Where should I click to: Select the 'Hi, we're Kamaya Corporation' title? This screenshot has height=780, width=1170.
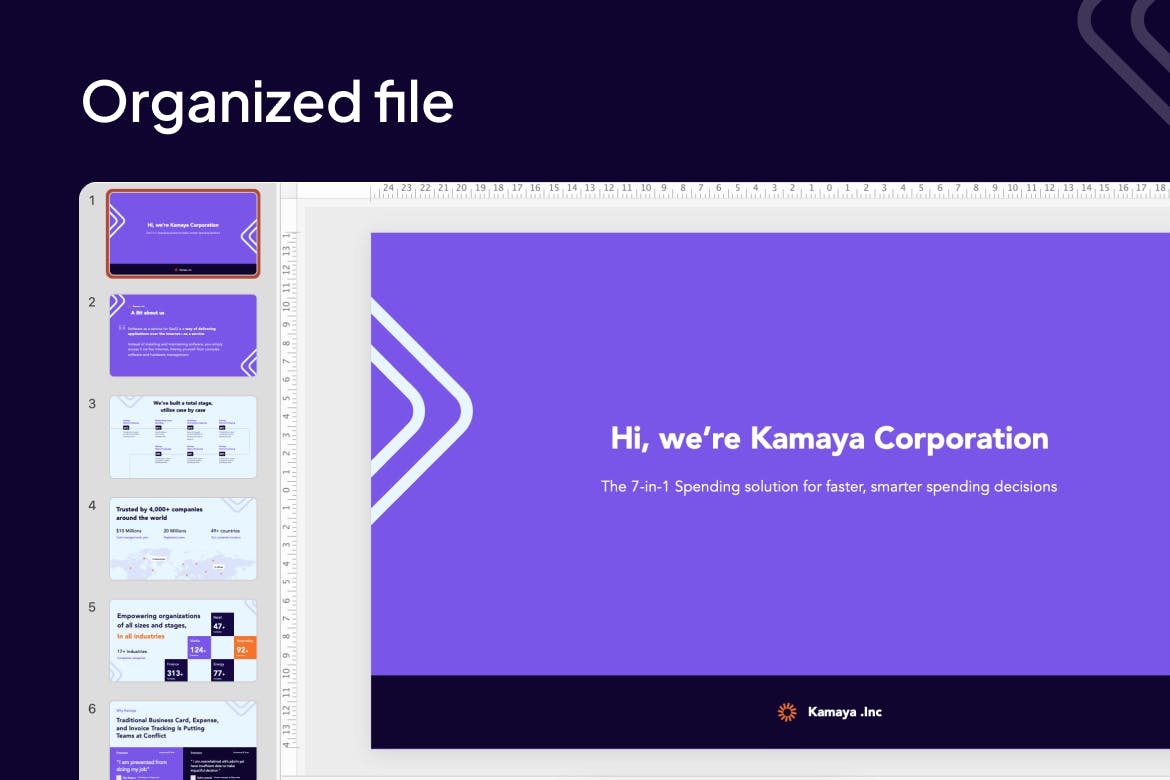click(829, 438)
